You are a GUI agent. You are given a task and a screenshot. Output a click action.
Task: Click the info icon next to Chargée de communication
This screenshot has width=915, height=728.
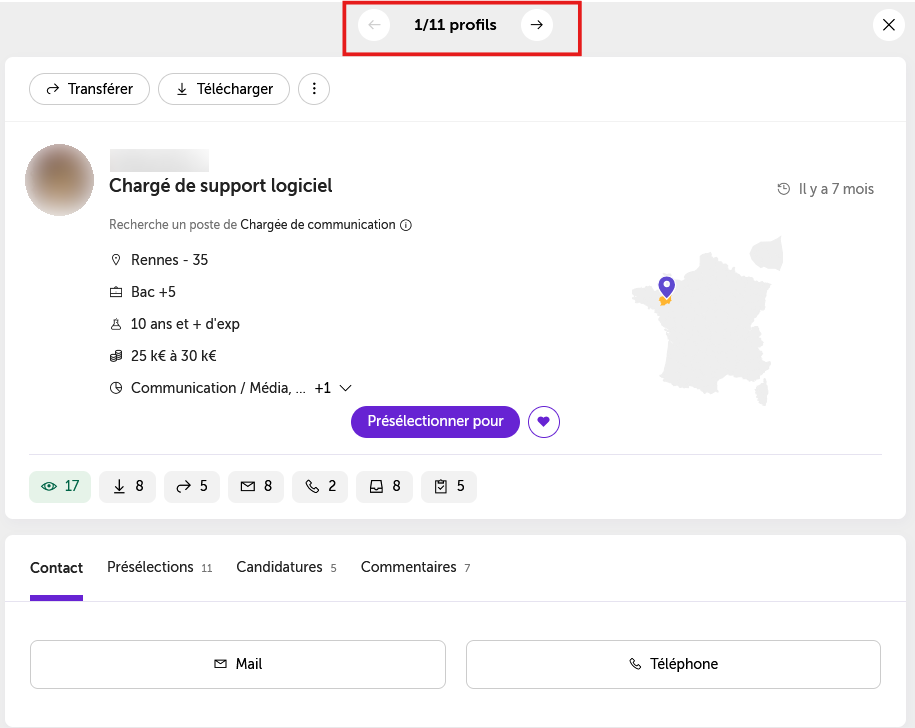coord(406,225)
